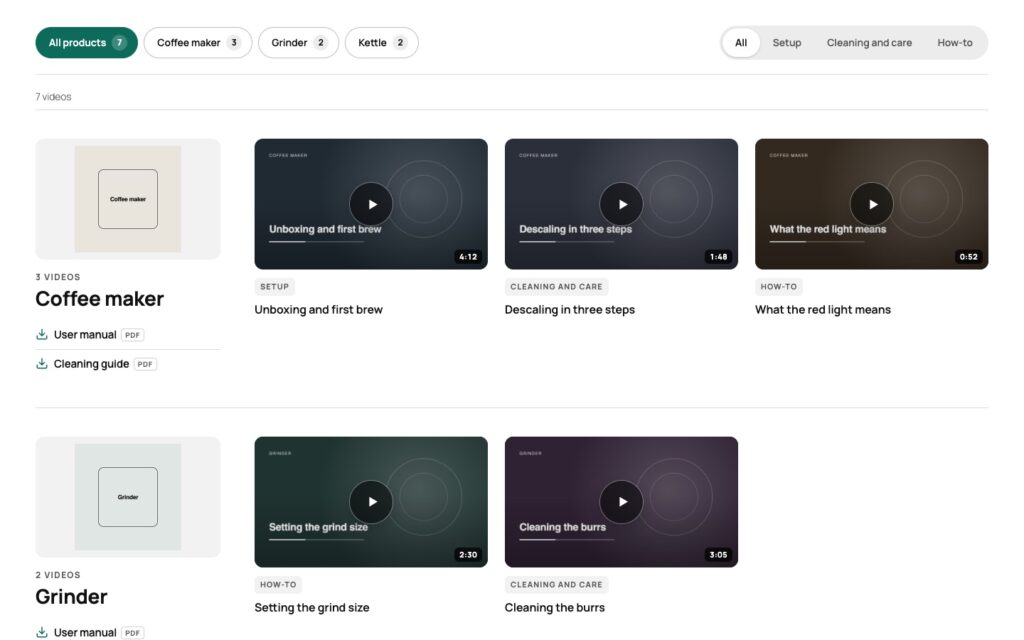Click the Grinder section heading
Image resolution: width=1024 pixels, height=640 pixels.
tap(71, 597)
